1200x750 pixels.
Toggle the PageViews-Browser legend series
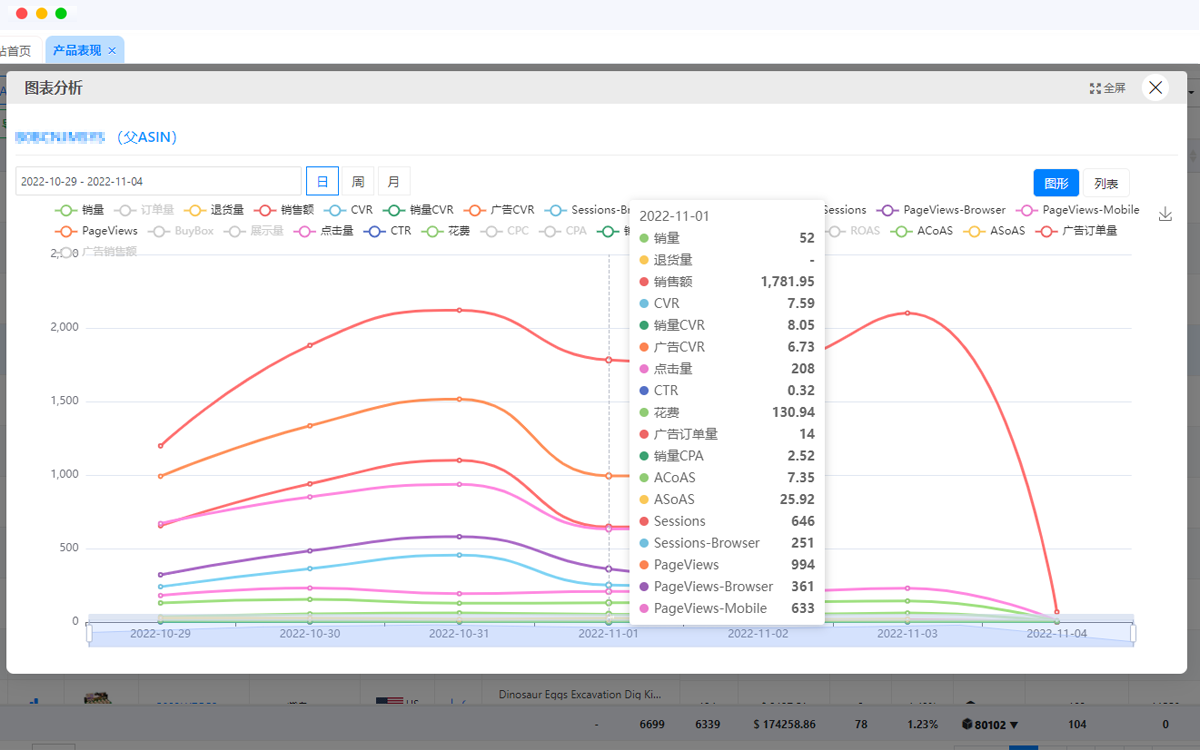tap(941, 210)
